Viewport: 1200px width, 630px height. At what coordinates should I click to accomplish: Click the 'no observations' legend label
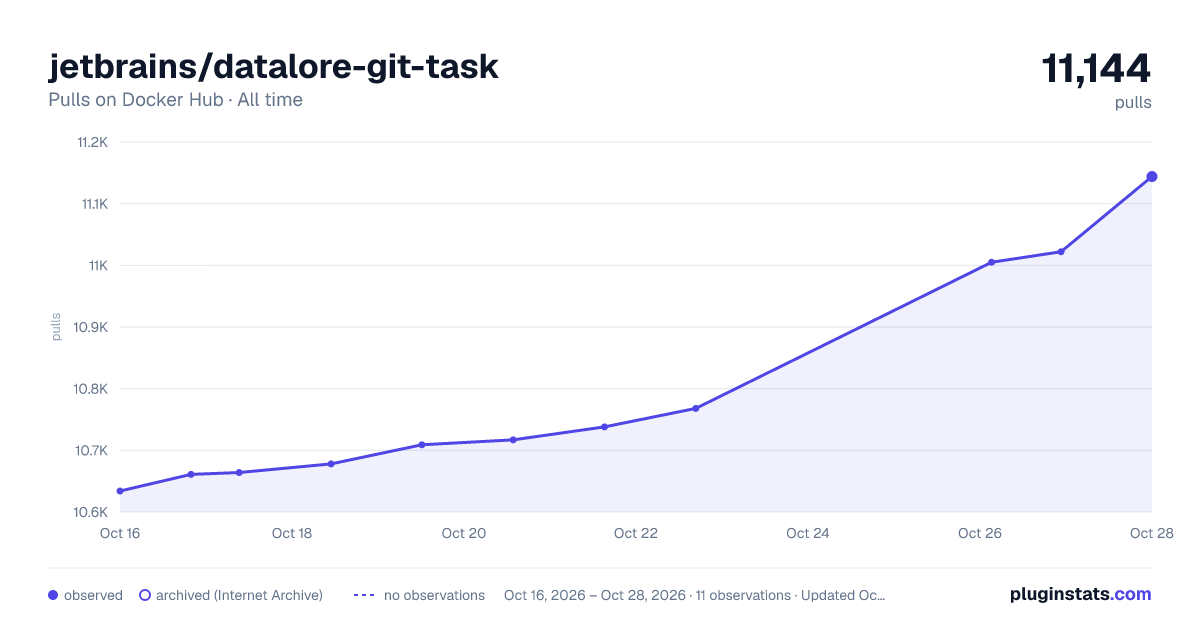434,595
